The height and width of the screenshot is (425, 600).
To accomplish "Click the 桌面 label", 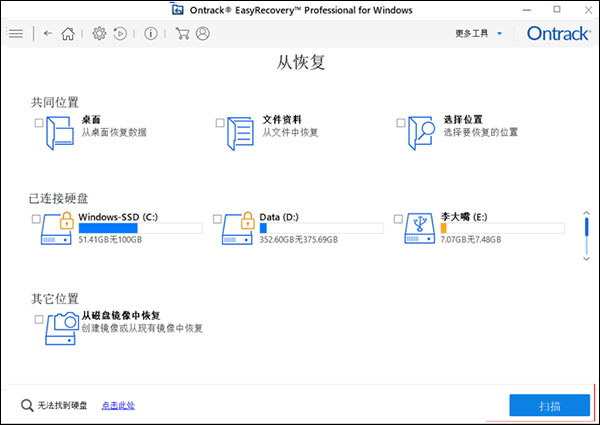I will [91, 120].
